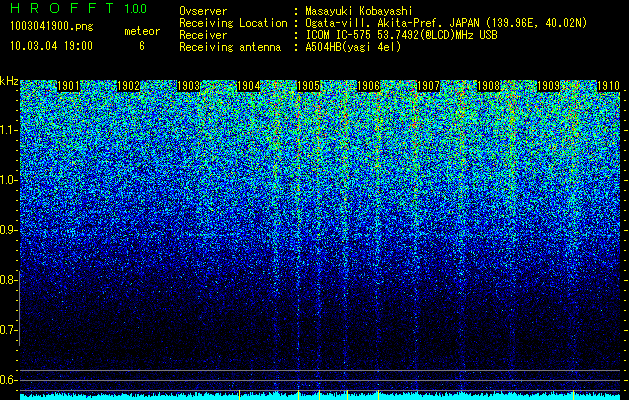629x400 pixels.
Task: Select the ICOM IC-575 53.7492 MHz receiver text
Action: [401, 35]
